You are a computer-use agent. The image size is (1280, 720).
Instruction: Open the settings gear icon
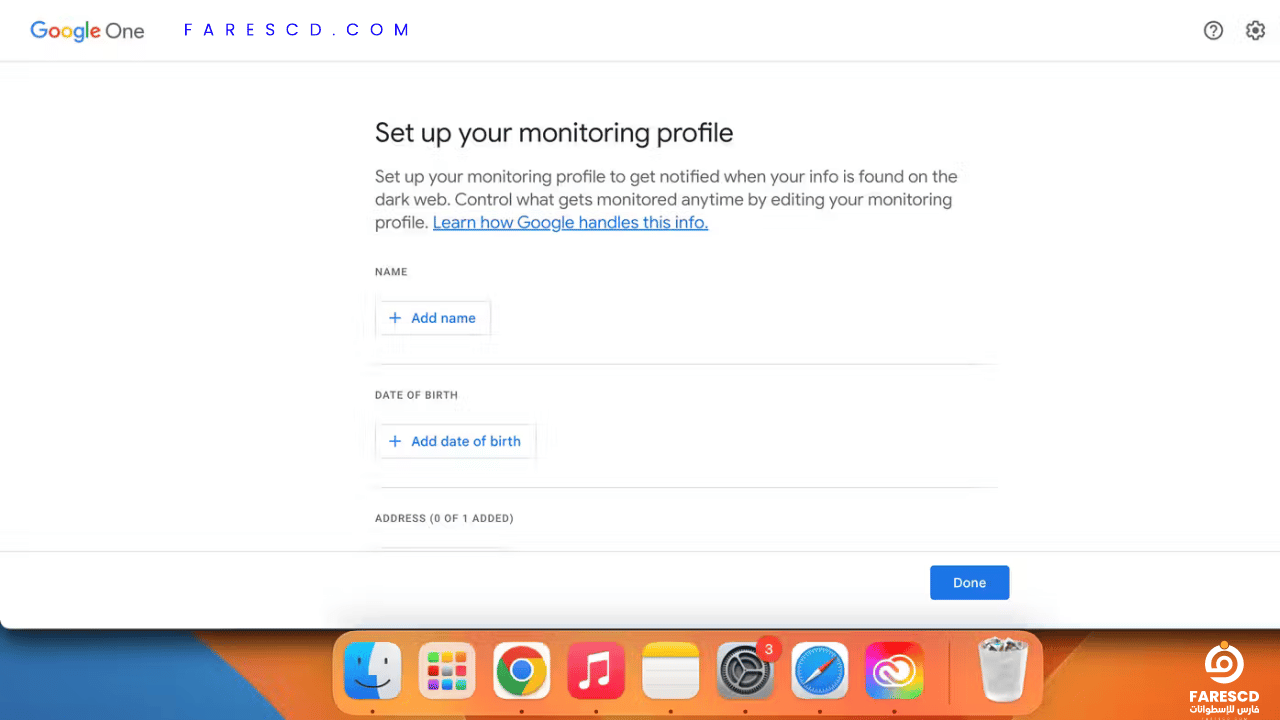coord(1255,30)
